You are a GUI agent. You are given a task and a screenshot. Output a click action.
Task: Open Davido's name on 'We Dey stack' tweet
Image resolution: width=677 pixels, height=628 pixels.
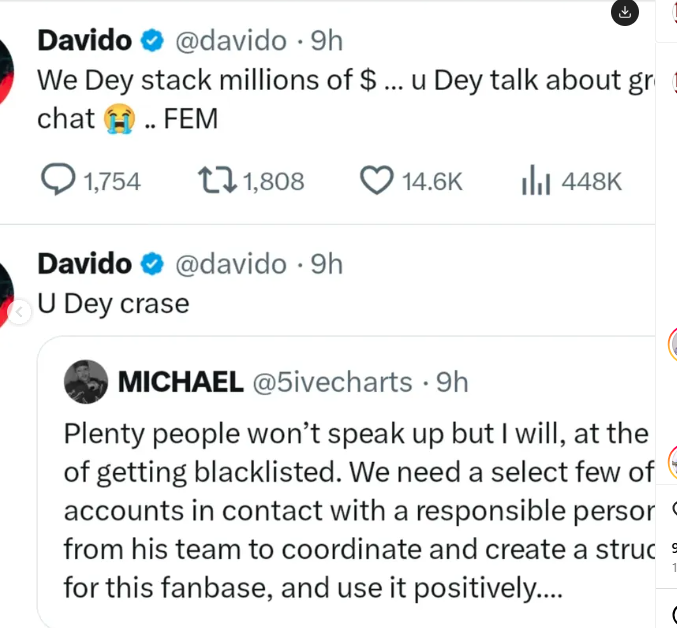pos(84,41)
